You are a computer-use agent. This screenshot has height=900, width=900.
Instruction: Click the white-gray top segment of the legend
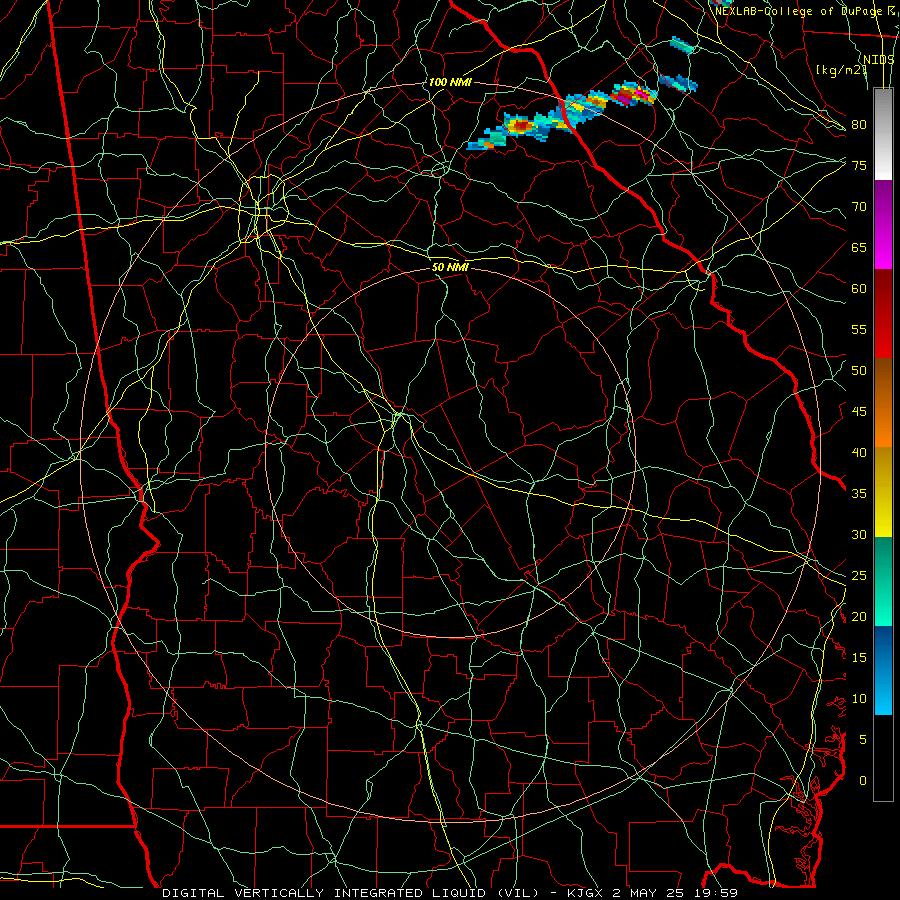[x=883, y=134]
